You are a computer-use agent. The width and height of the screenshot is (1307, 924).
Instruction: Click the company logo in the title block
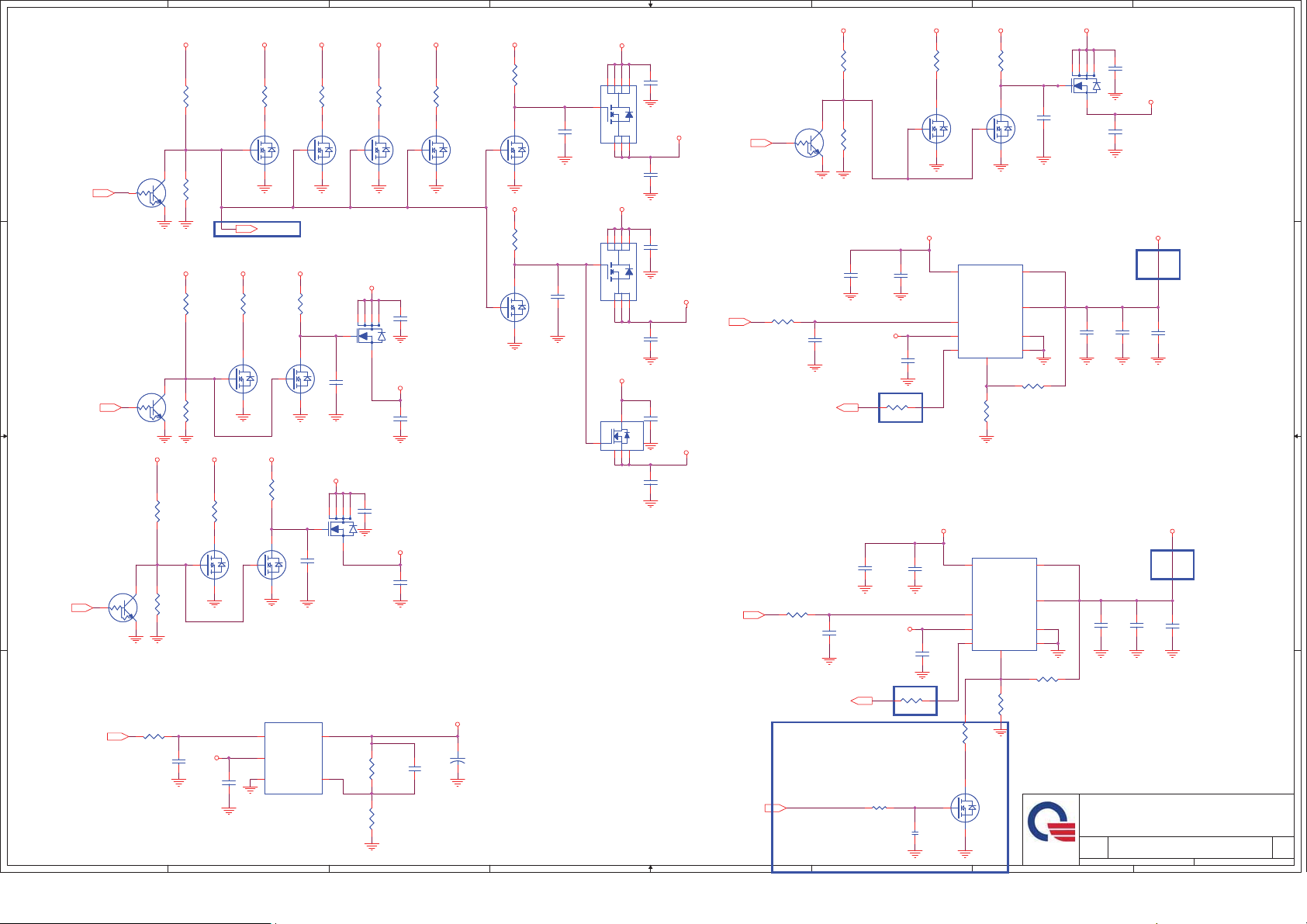tap(1052, 822)
